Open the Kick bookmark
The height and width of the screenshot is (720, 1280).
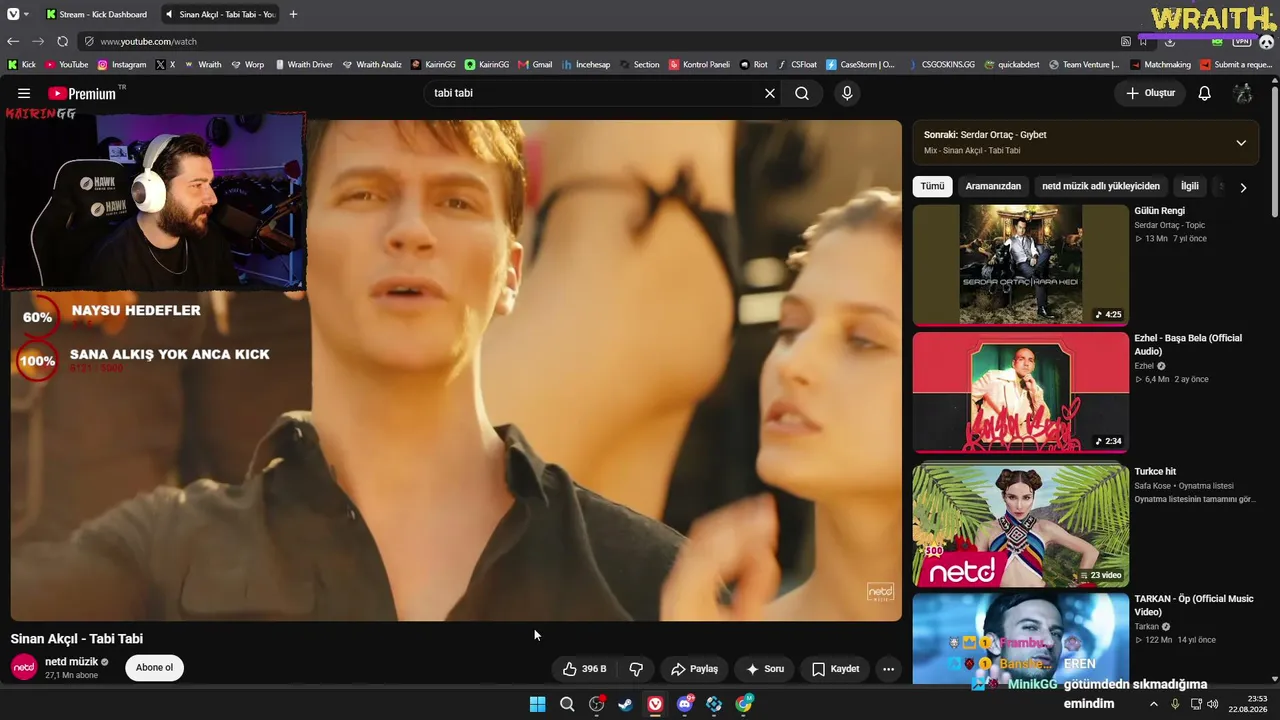pyautogui.click(x=21, y=65)
